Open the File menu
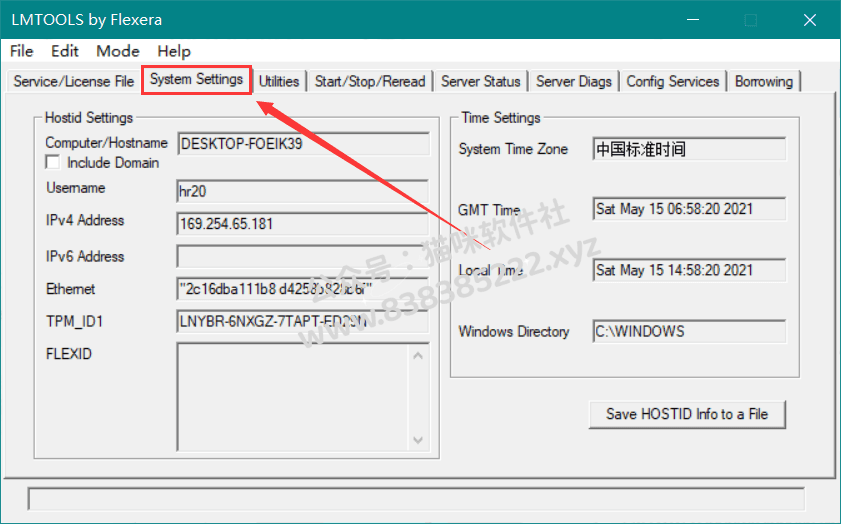 [x=21, y=51]
